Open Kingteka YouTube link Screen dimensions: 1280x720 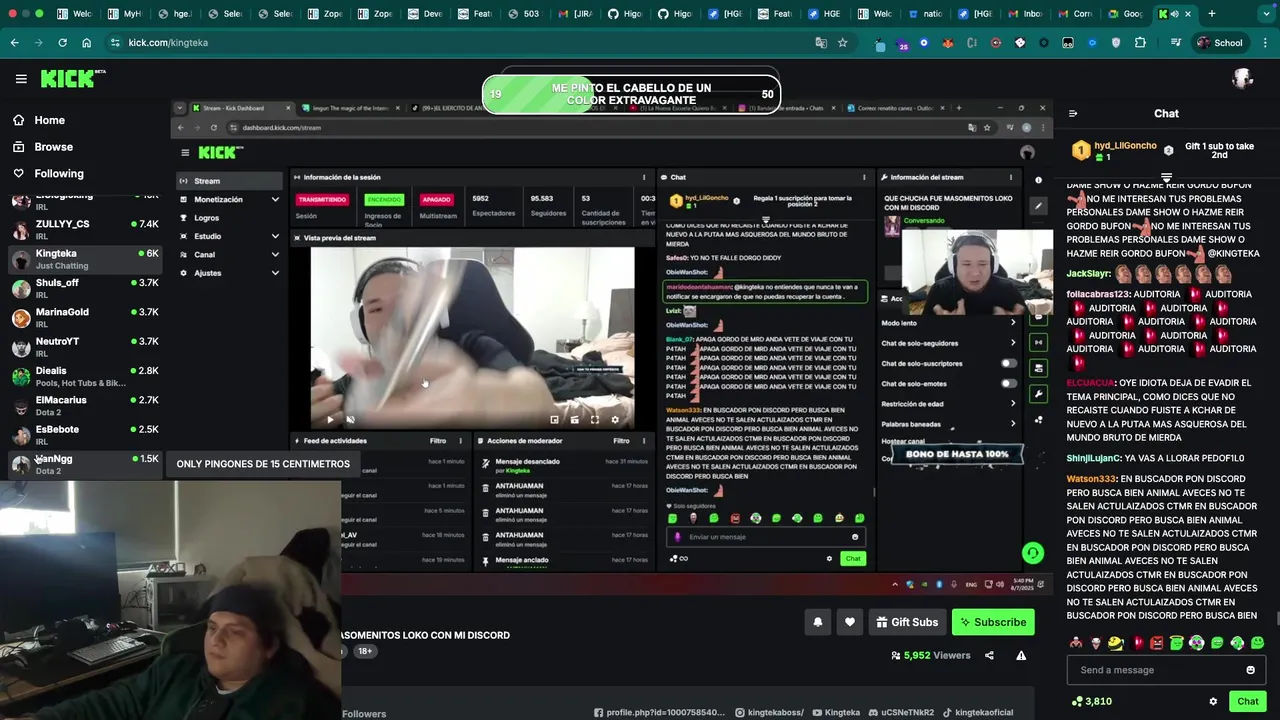[836, 713]
